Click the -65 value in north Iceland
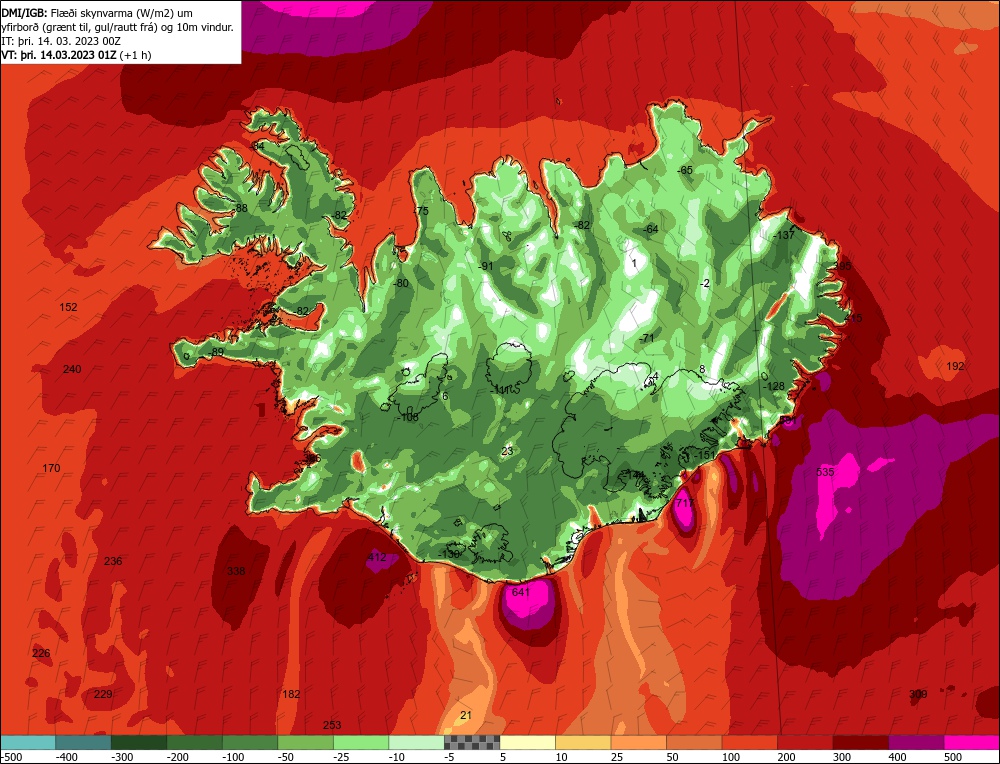1000x764 pixels. tap(684, 170)
